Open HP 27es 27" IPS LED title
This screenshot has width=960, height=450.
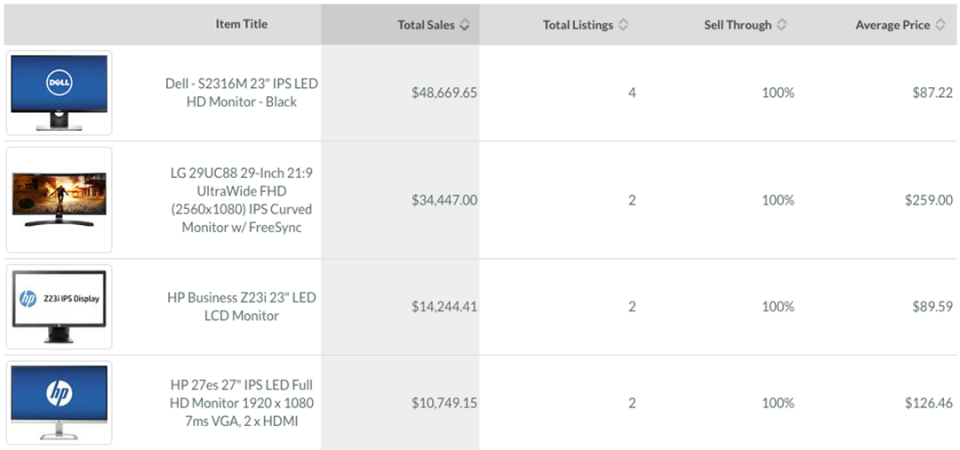click(241, 403)
